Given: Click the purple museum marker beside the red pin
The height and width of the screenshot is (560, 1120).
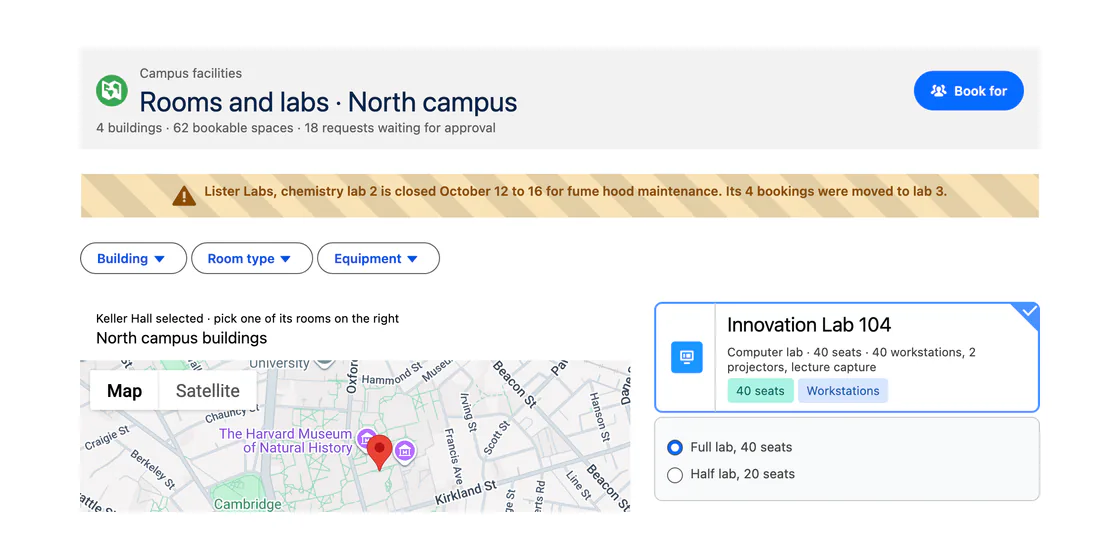Looking at the screenshot, I should point(405,451).
